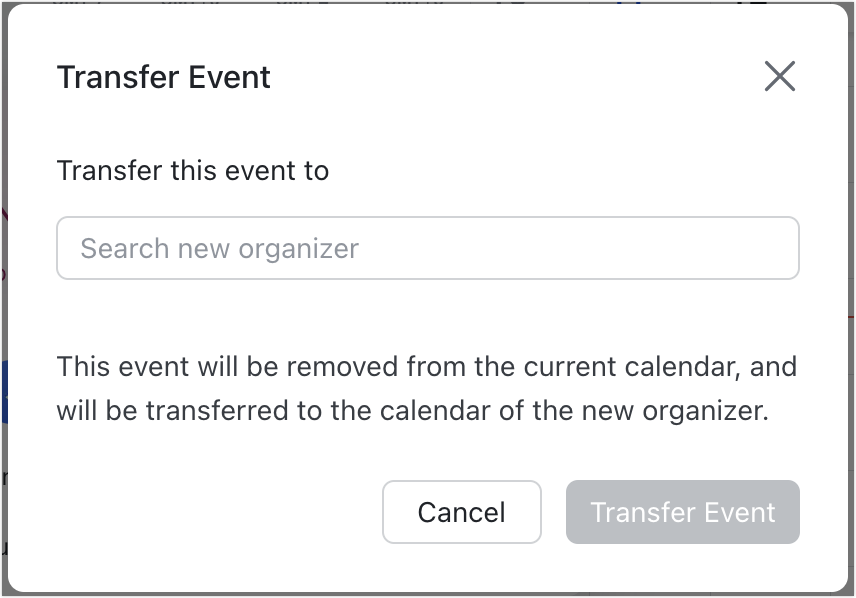Click the empty area below the search field

point(428,310)
